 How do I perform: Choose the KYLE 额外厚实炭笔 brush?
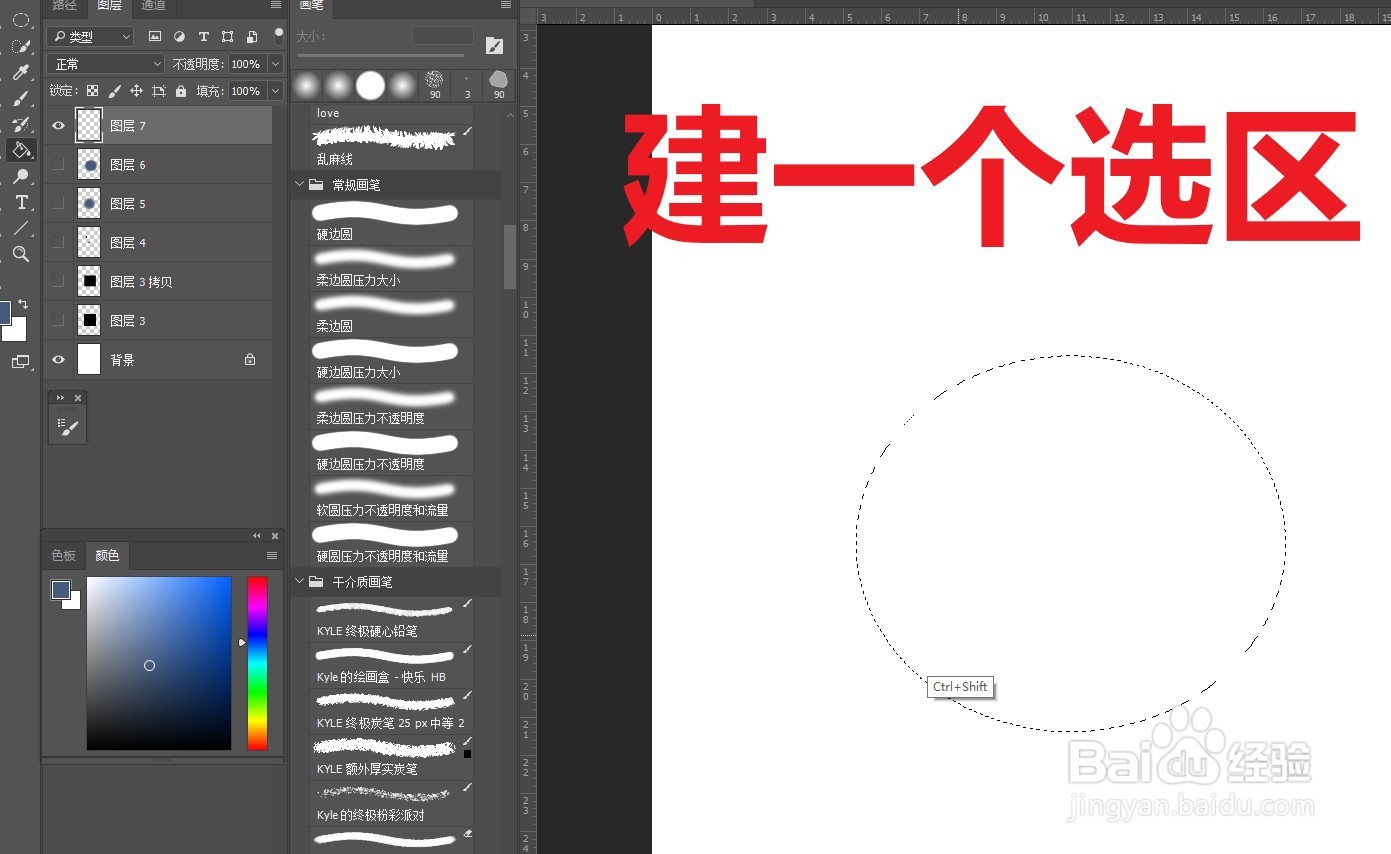(391, 756)
